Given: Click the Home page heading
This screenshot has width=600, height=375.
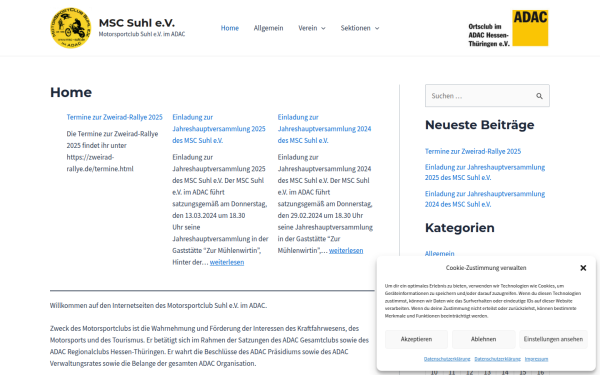Looking at the screenshot, I should (71, 92).
